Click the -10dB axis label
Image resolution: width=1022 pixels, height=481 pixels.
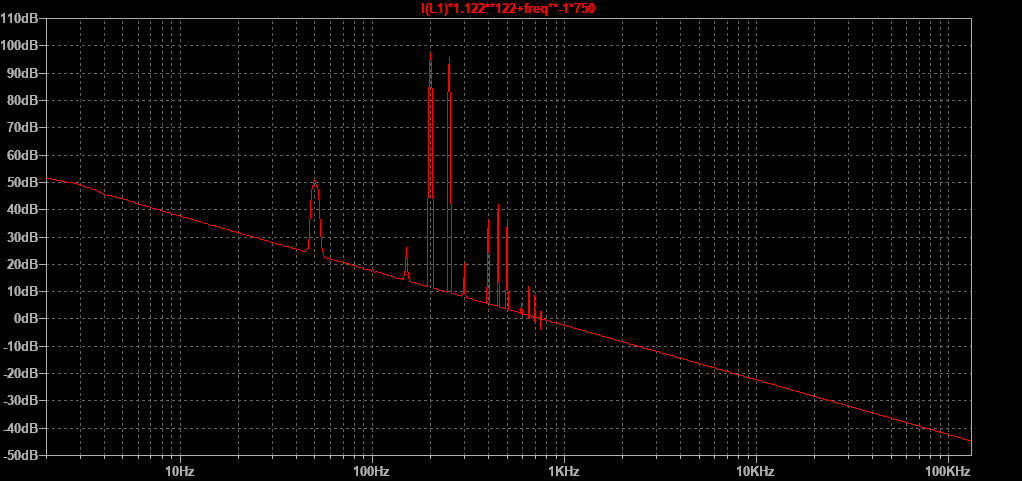(20, 346)
